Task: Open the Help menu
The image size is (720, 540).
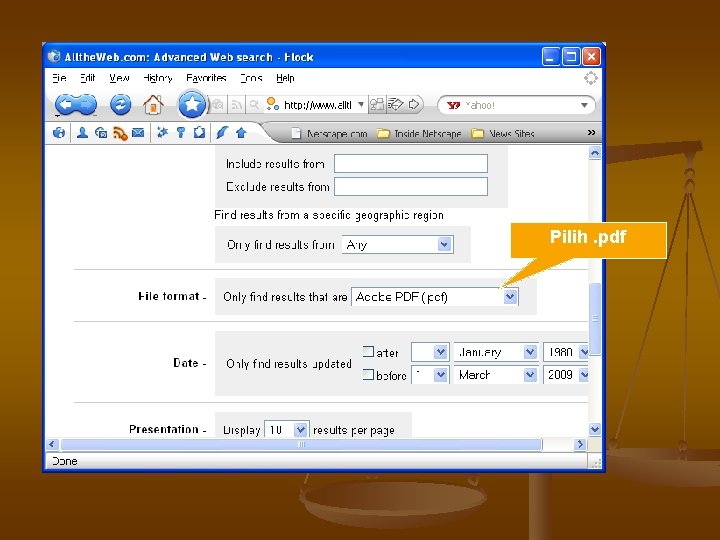Action: click(285, 78)
